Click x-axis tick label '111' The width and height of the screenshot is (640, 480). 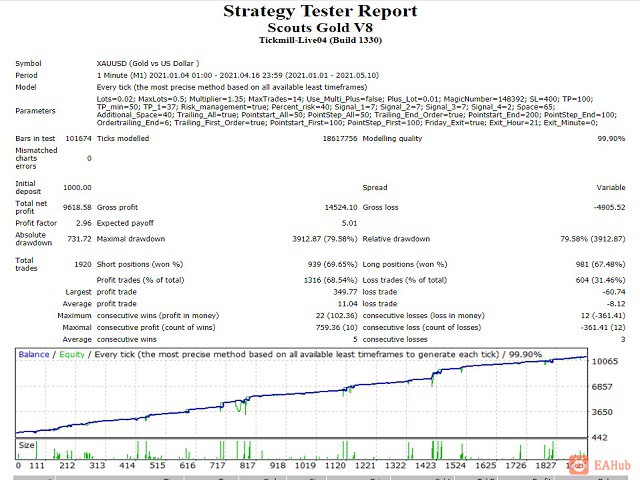pyautogui.click(x=37, y=465)
